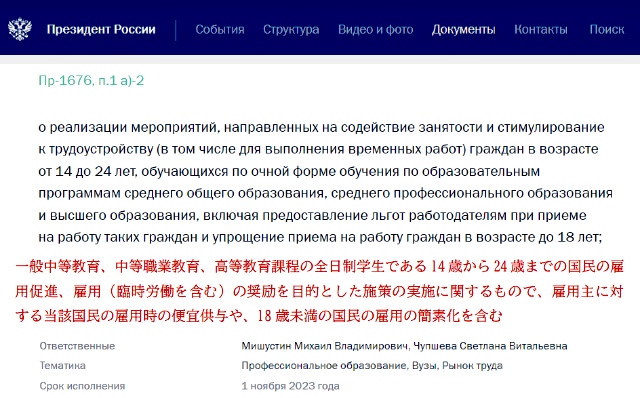Viewport: 640px width, 398px height.
Task: Open the Видео и фото section
Action: click(x=376, y=29)
